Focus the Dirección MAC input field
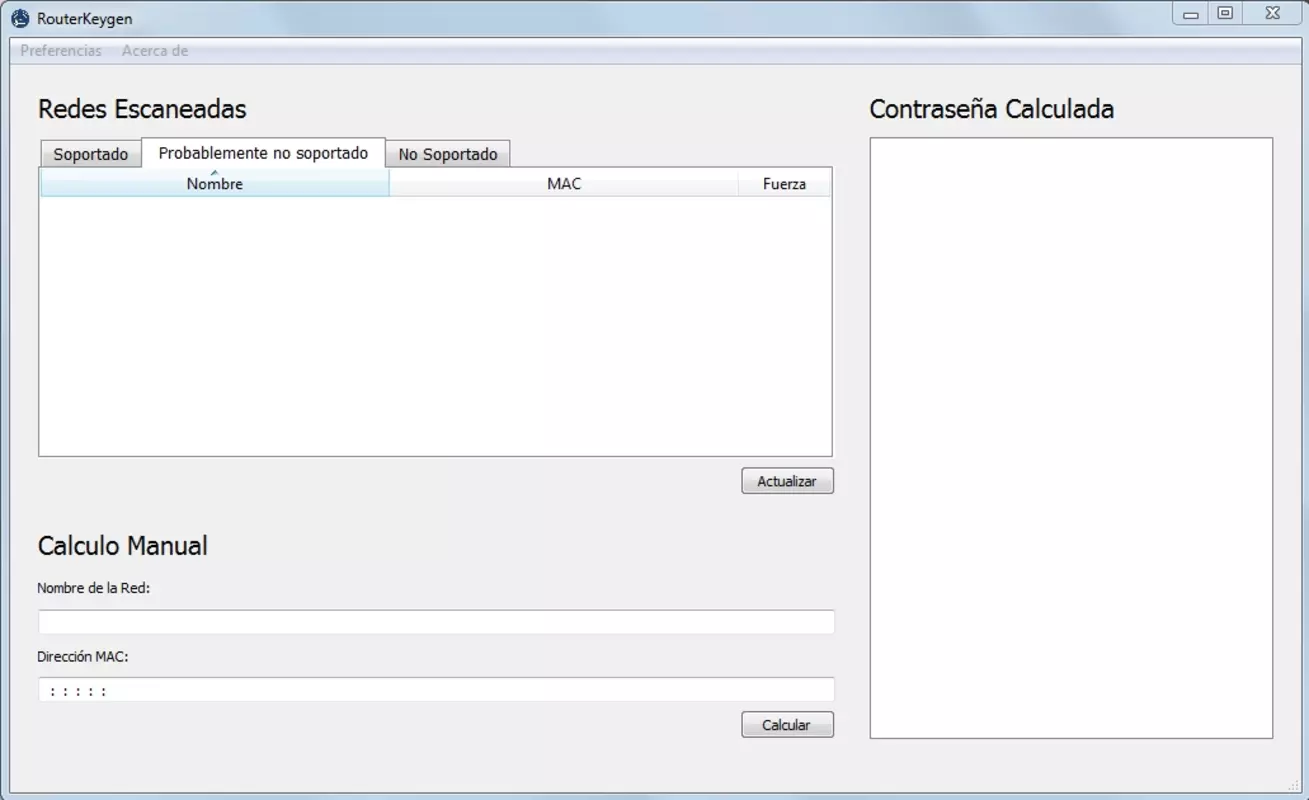The image size is (1309, 800). (x=436, y=690)
